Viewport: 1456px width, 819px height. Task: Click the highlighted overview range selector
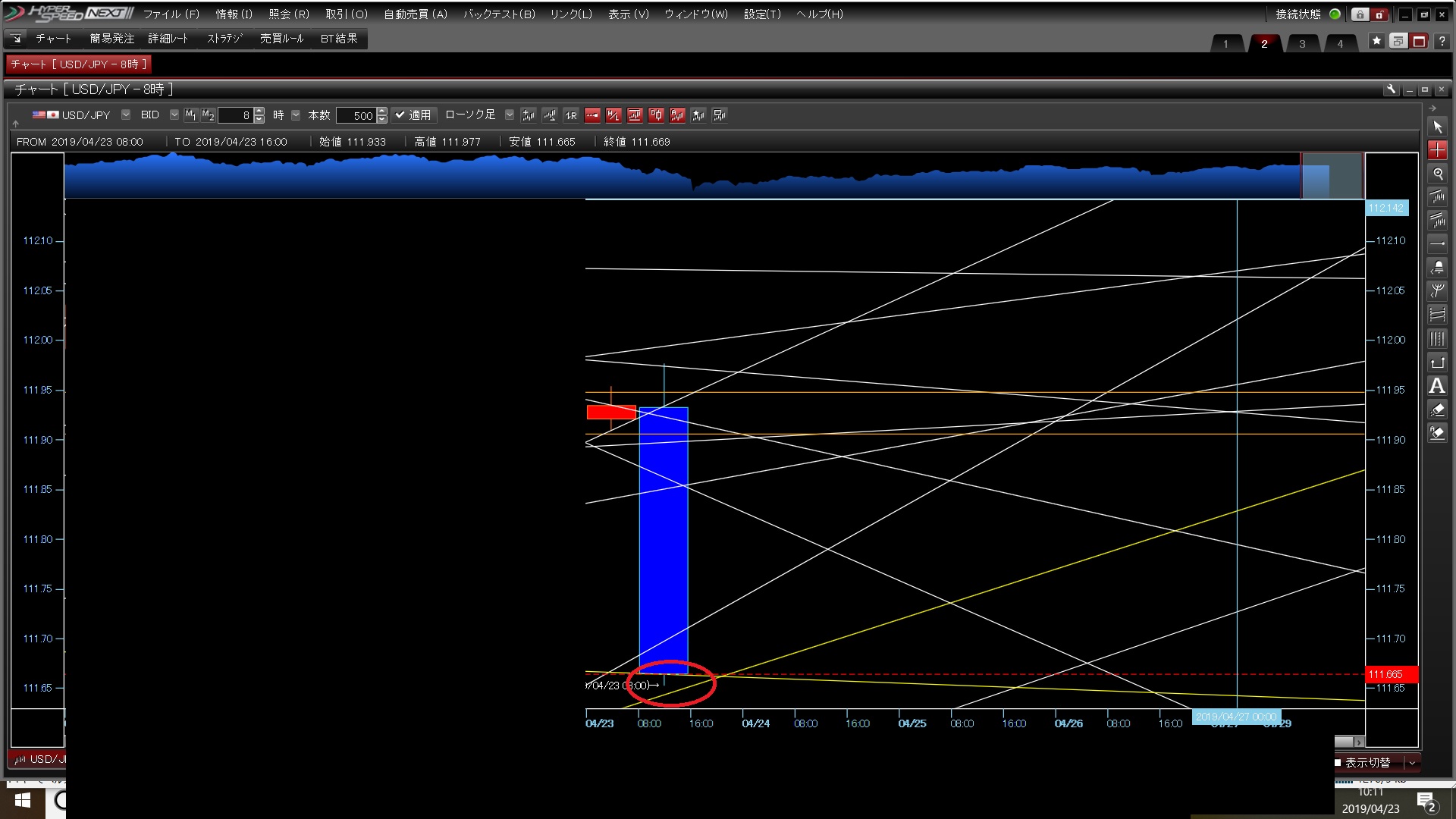[x=1332, y=176]
